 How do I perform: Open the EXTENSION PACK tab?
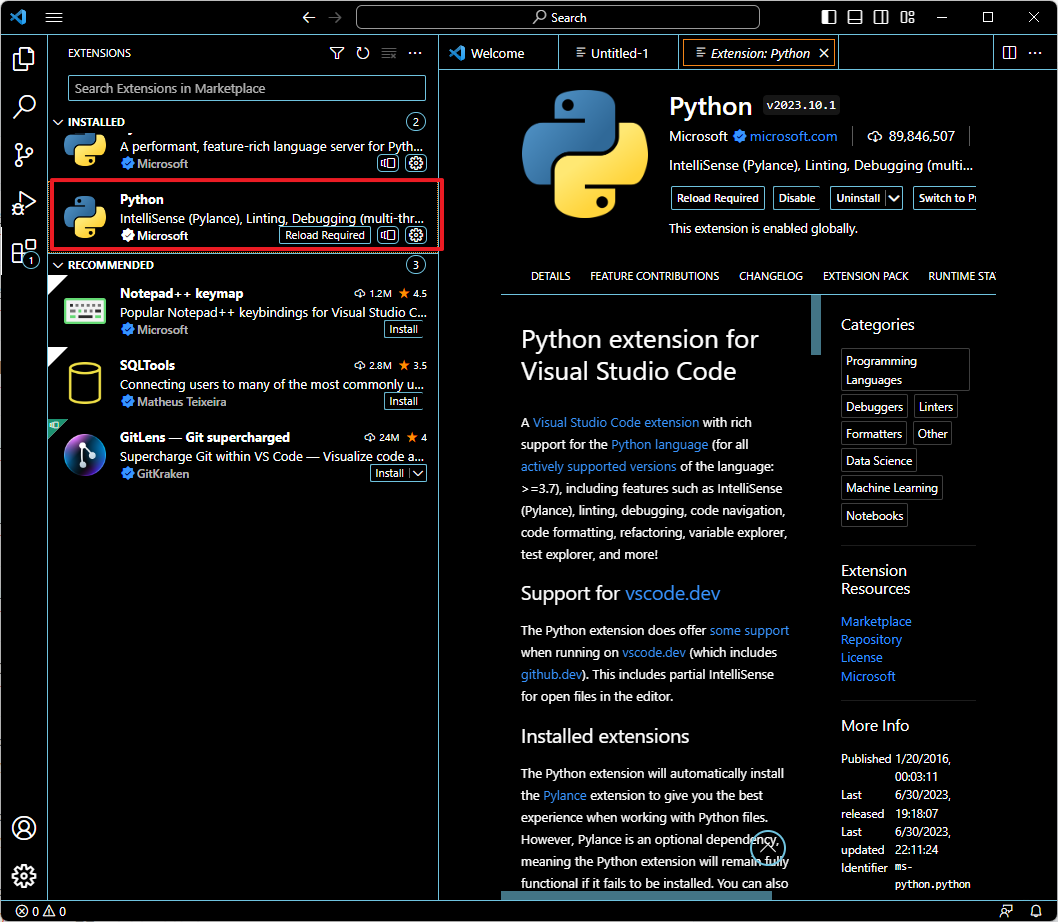pyautogui.click(x=866, y=276)
